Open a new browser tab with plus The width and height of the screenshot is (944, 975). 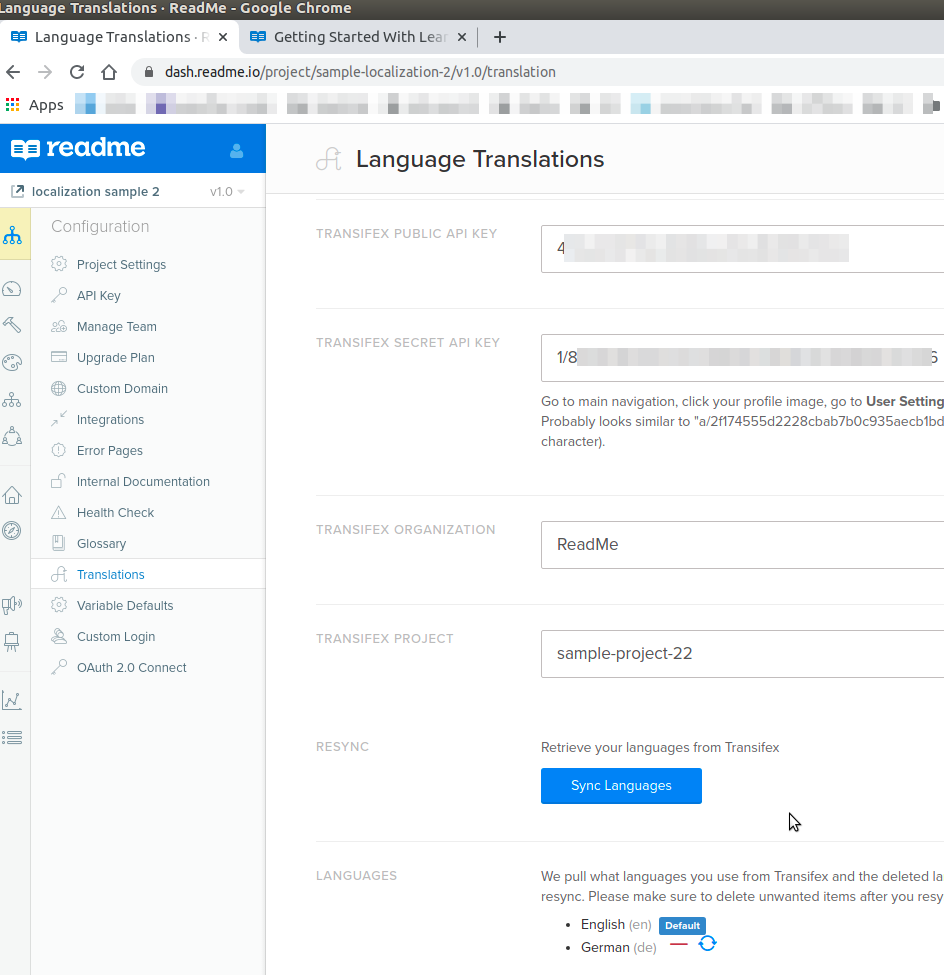499,37
